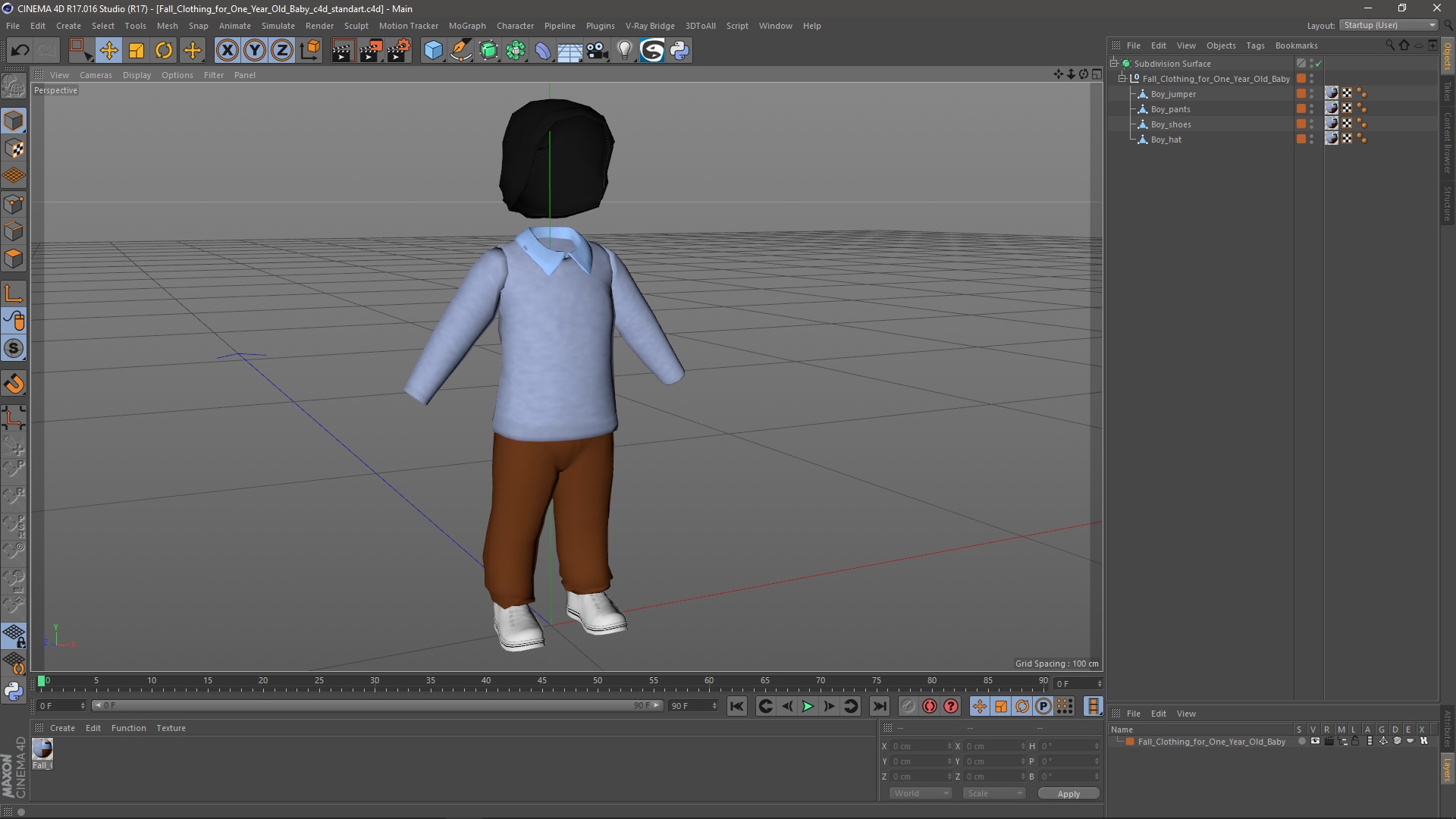Collapse the Subdivision Surface tree node
Viewport: 1456px width, 819px height.
click(1114, 63)
